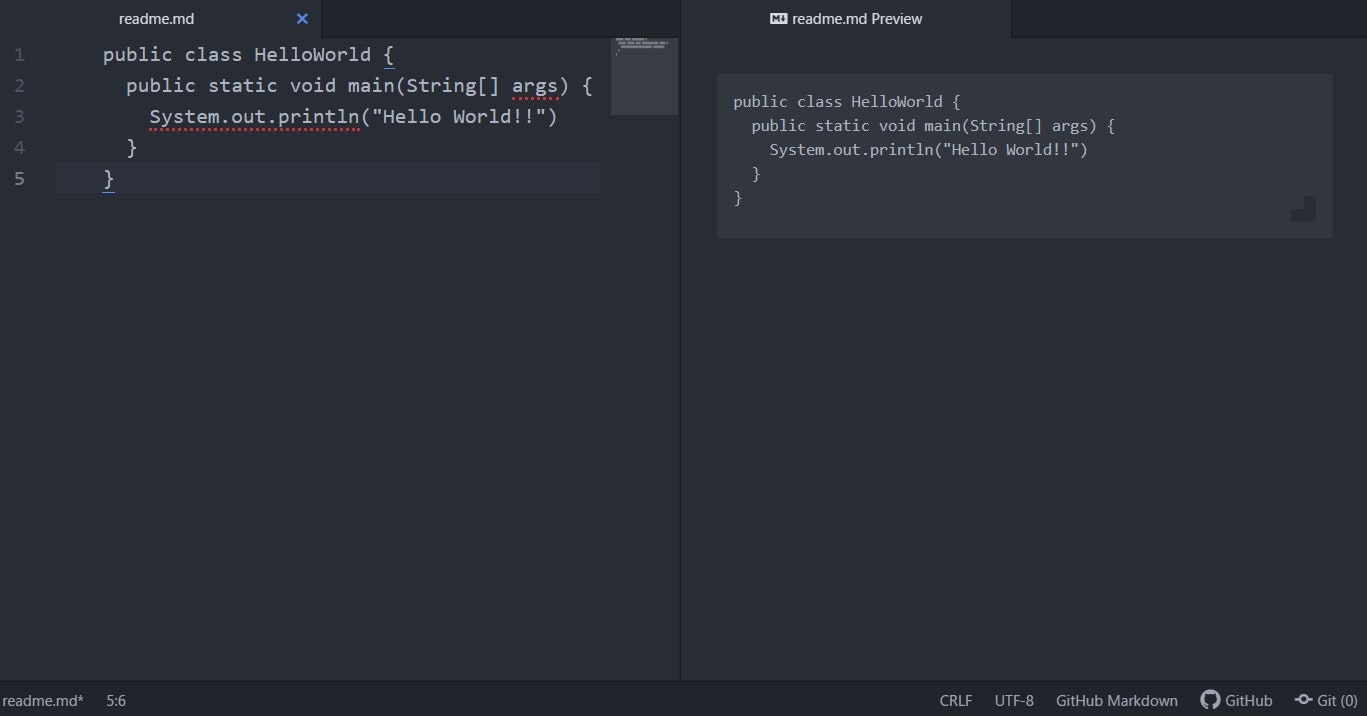The width and height of the screenshot is (1367, 716).
Task: Click the closing brace on editor line 5
Action: 109,179
